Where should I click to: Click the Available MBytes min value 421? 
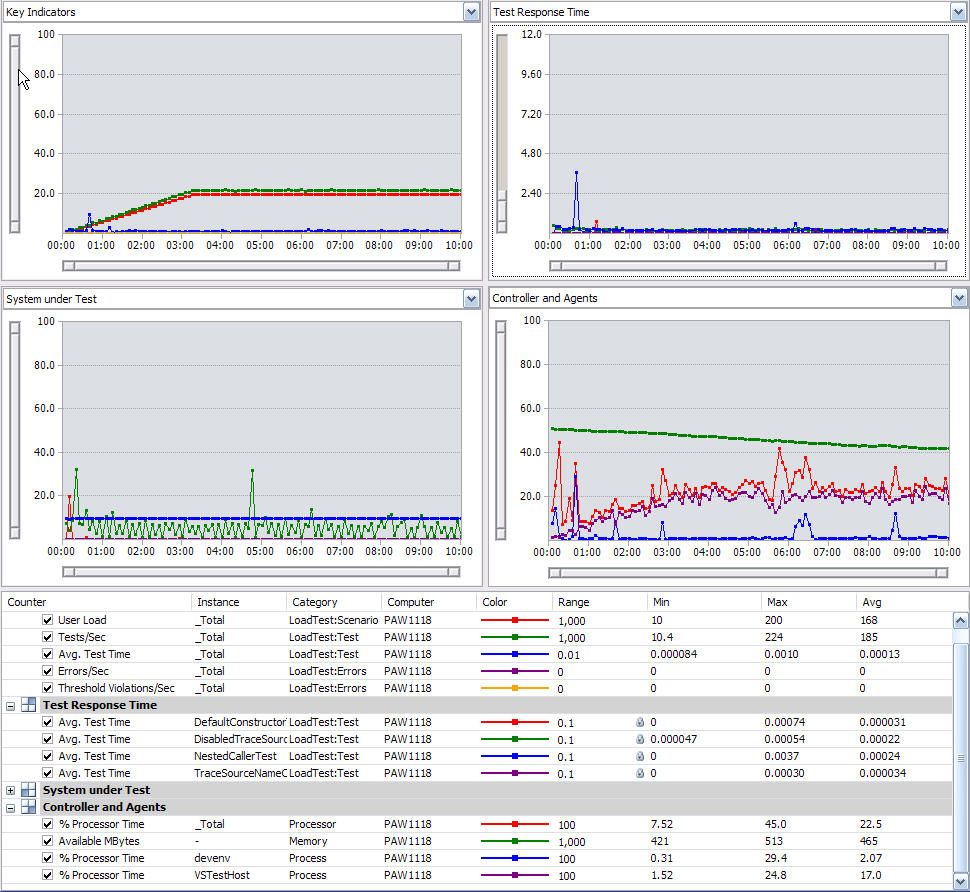point(660,841)
